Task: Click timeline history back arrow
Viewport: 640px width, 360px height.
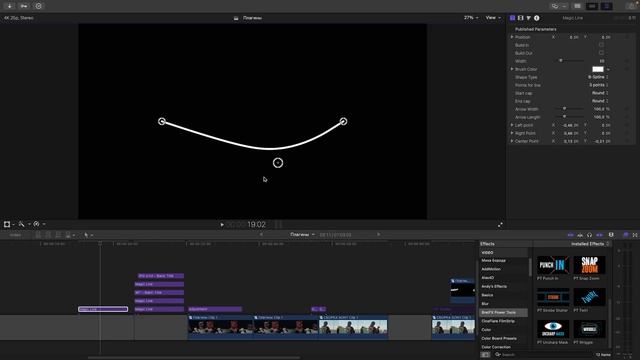Action: [x=261, y=235]
